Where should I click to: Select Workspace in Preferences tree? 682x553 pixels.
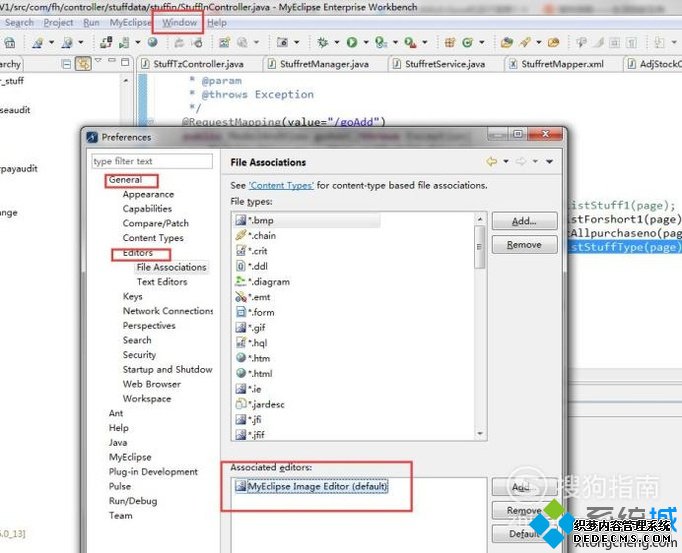tap(147, 399)
